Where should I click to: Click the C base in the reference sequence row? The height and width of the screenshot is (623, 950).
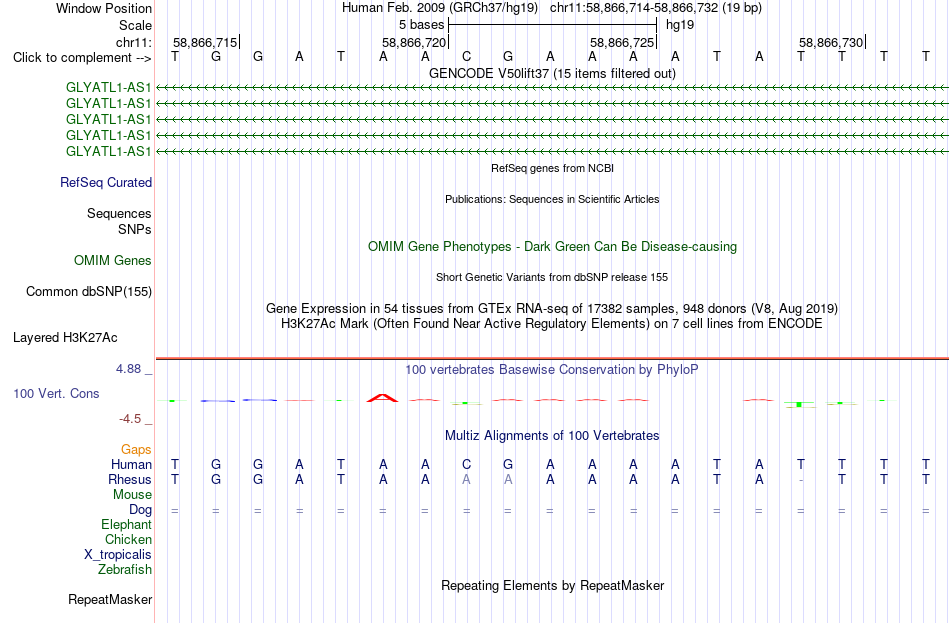click(466, 57)
